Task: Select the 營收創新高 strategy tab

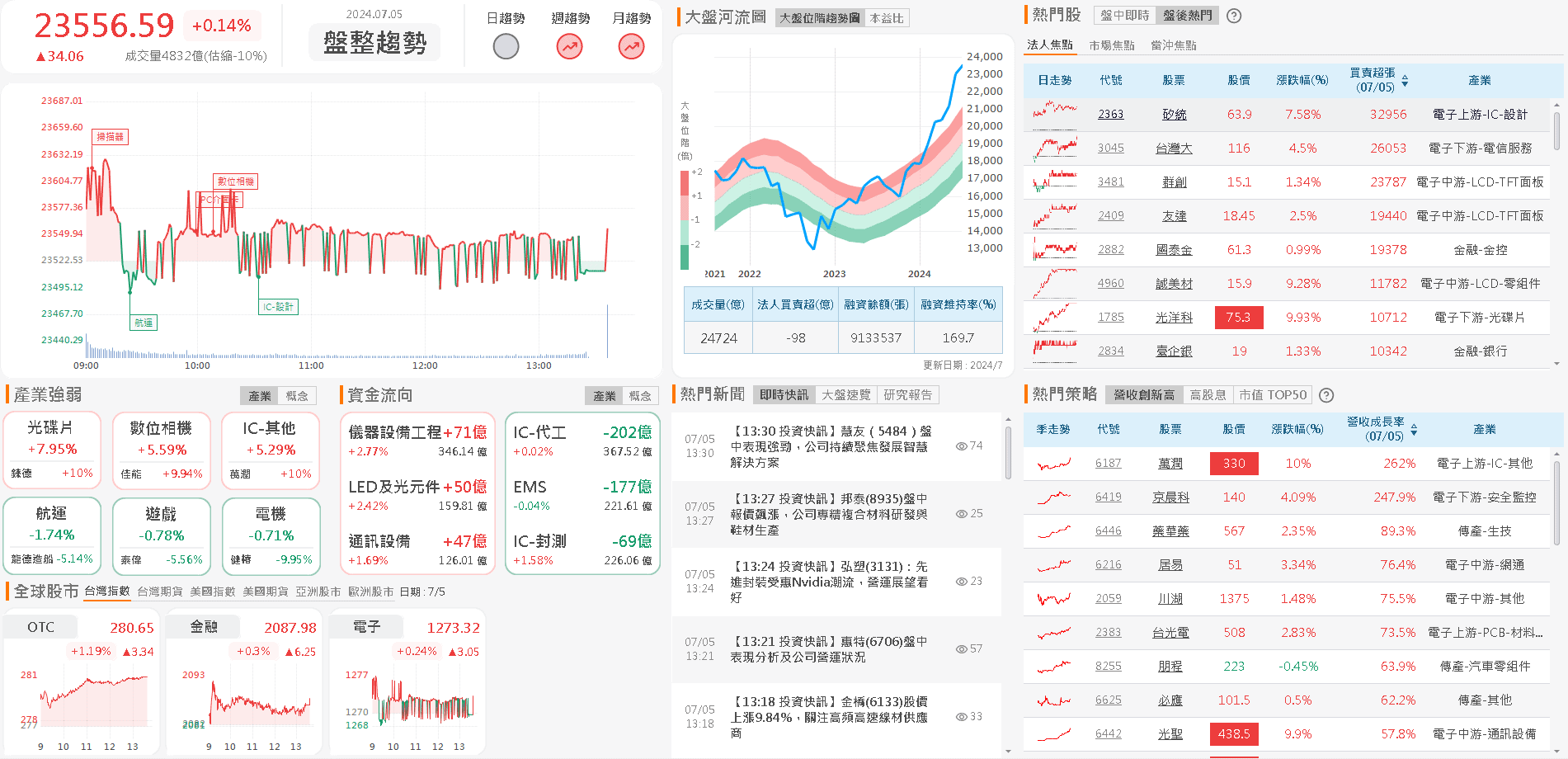Action: point(1143,395)
